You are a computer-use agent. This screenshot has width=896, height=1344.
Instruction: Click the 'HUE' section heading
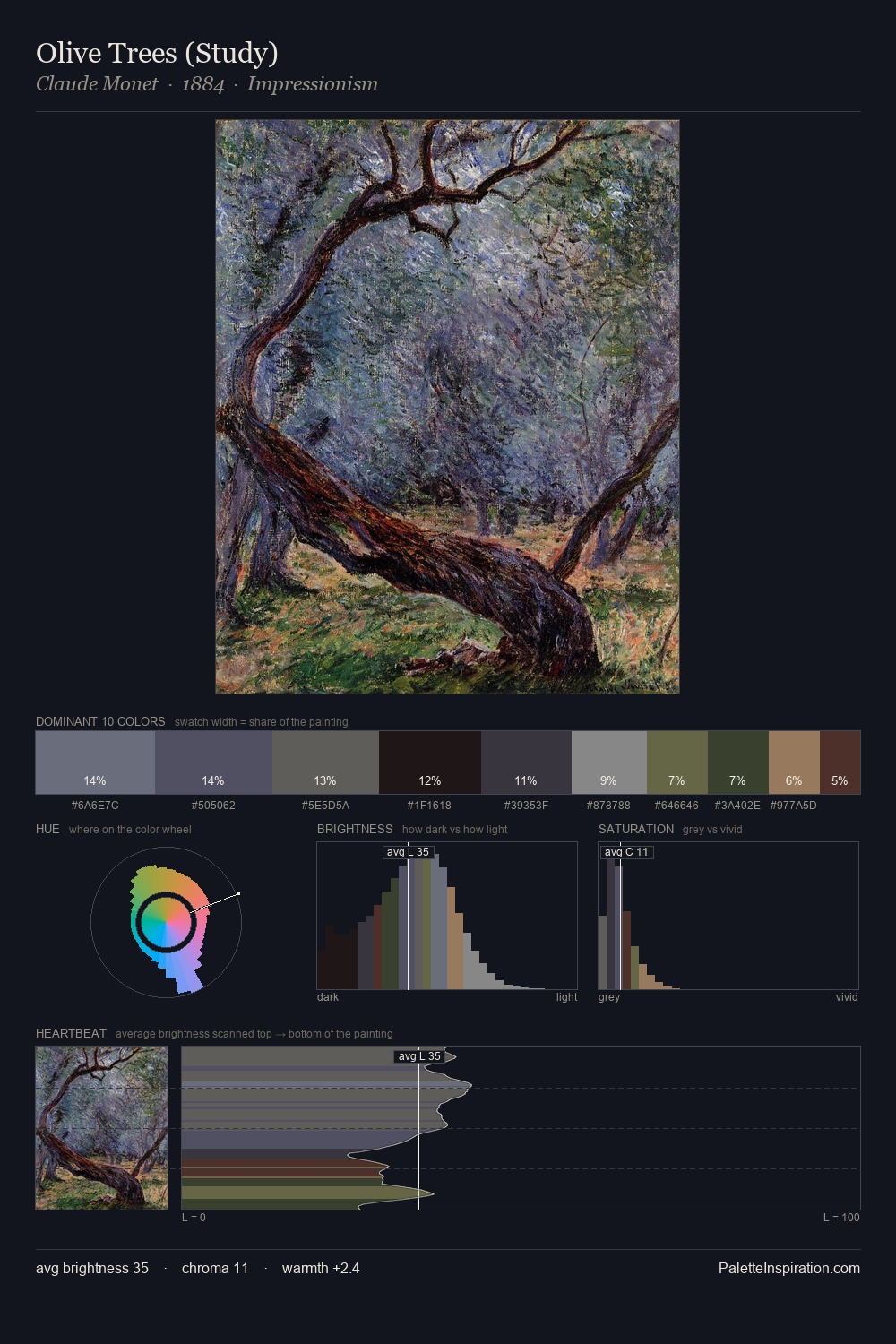[x=47, y=829]
